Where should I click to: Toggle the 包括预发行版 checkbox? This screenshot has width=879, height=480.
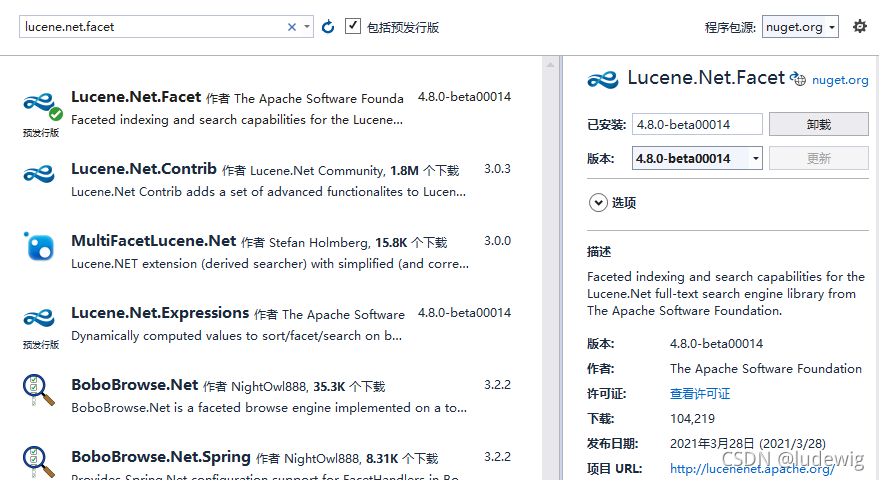[353, 26]
